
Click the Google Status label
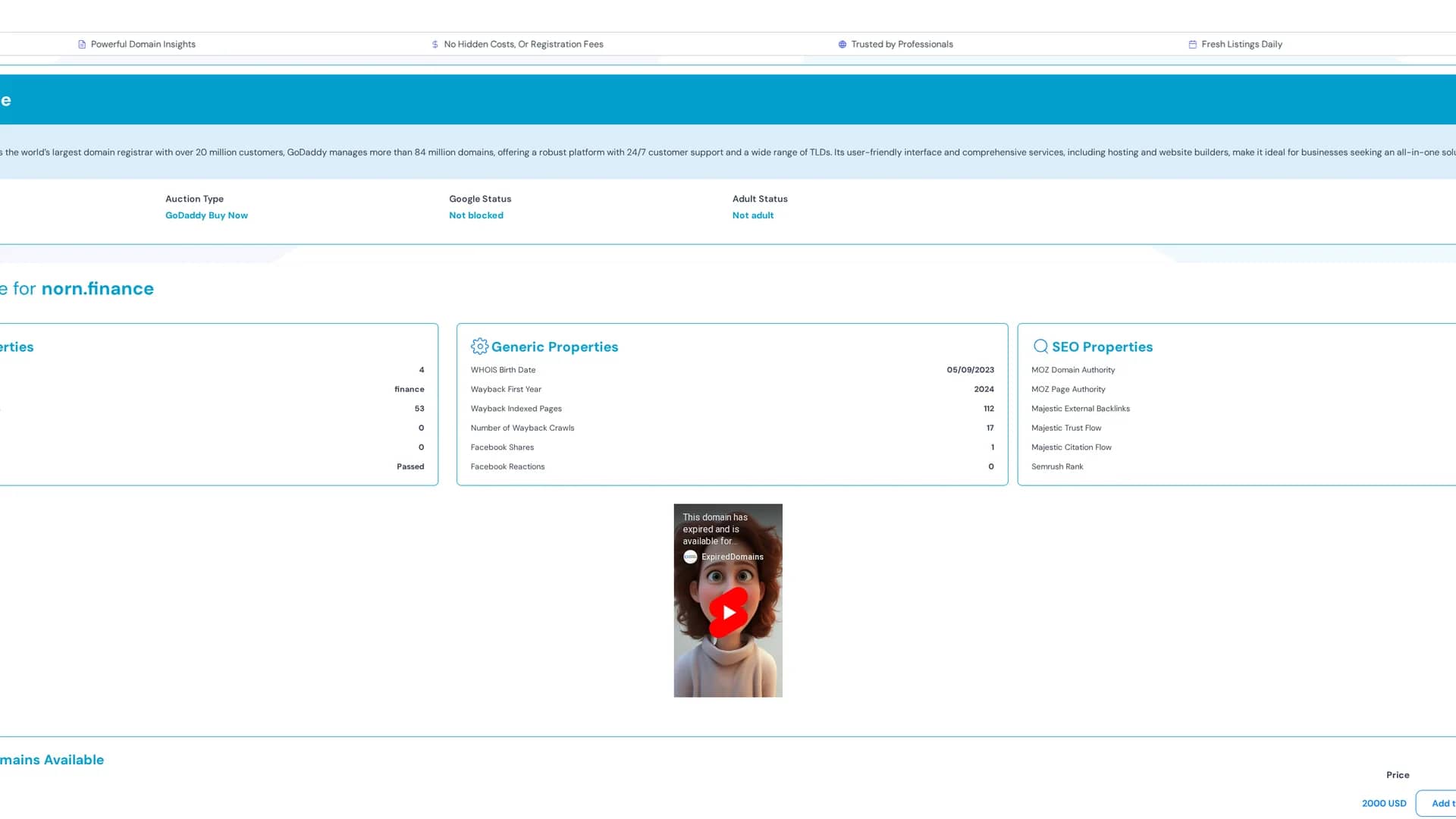tap(480, 199)
